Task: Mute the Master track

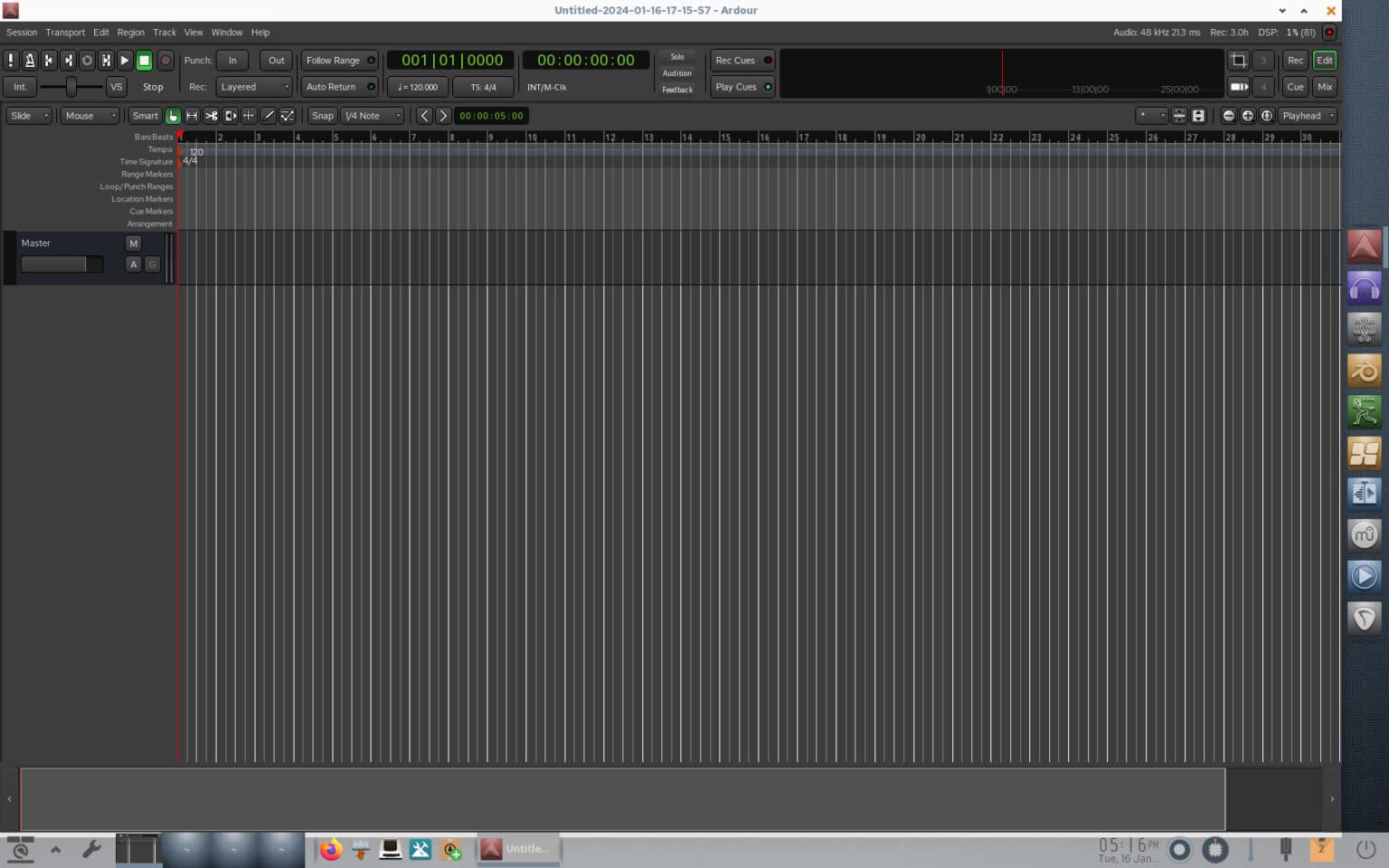Action: (133, 242)
